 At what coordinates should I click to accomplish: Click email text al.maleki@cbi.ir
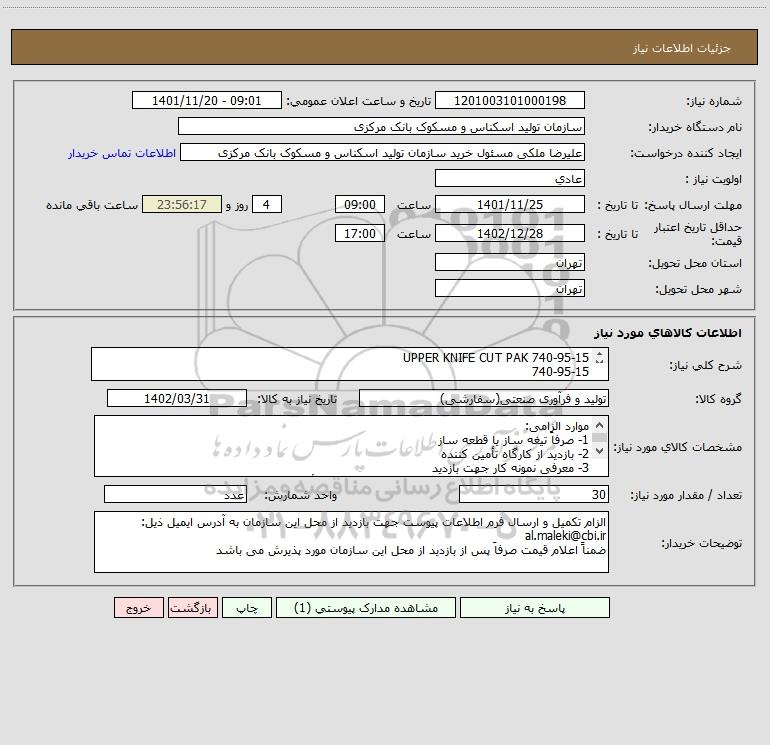click(x=565, y=536)
